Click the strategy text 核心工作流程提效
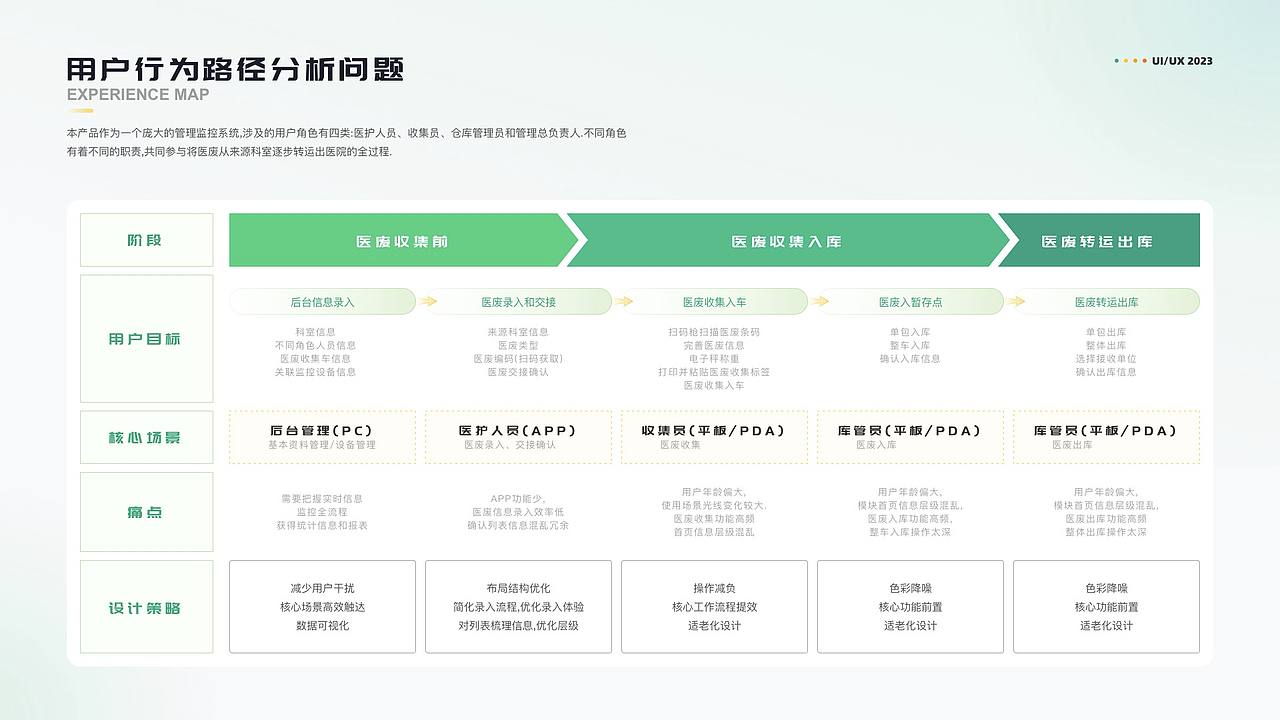Image resolution: width=1280 pixels, height=720 pixels. (714, 607)
